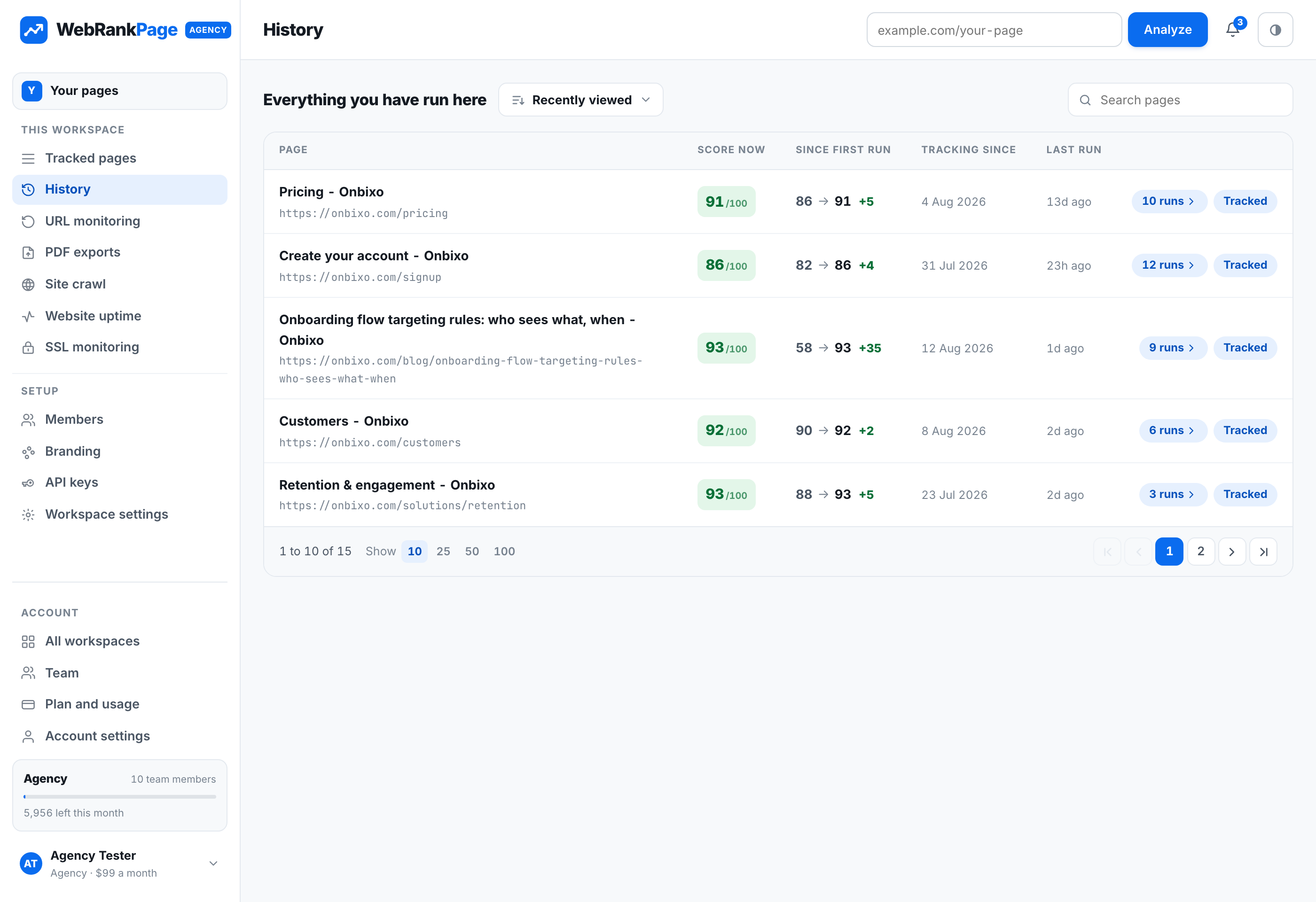This screenshot has width=1316, height=902.
Task: Go to page 2 in pagination
Action: tap(1200, 551)
